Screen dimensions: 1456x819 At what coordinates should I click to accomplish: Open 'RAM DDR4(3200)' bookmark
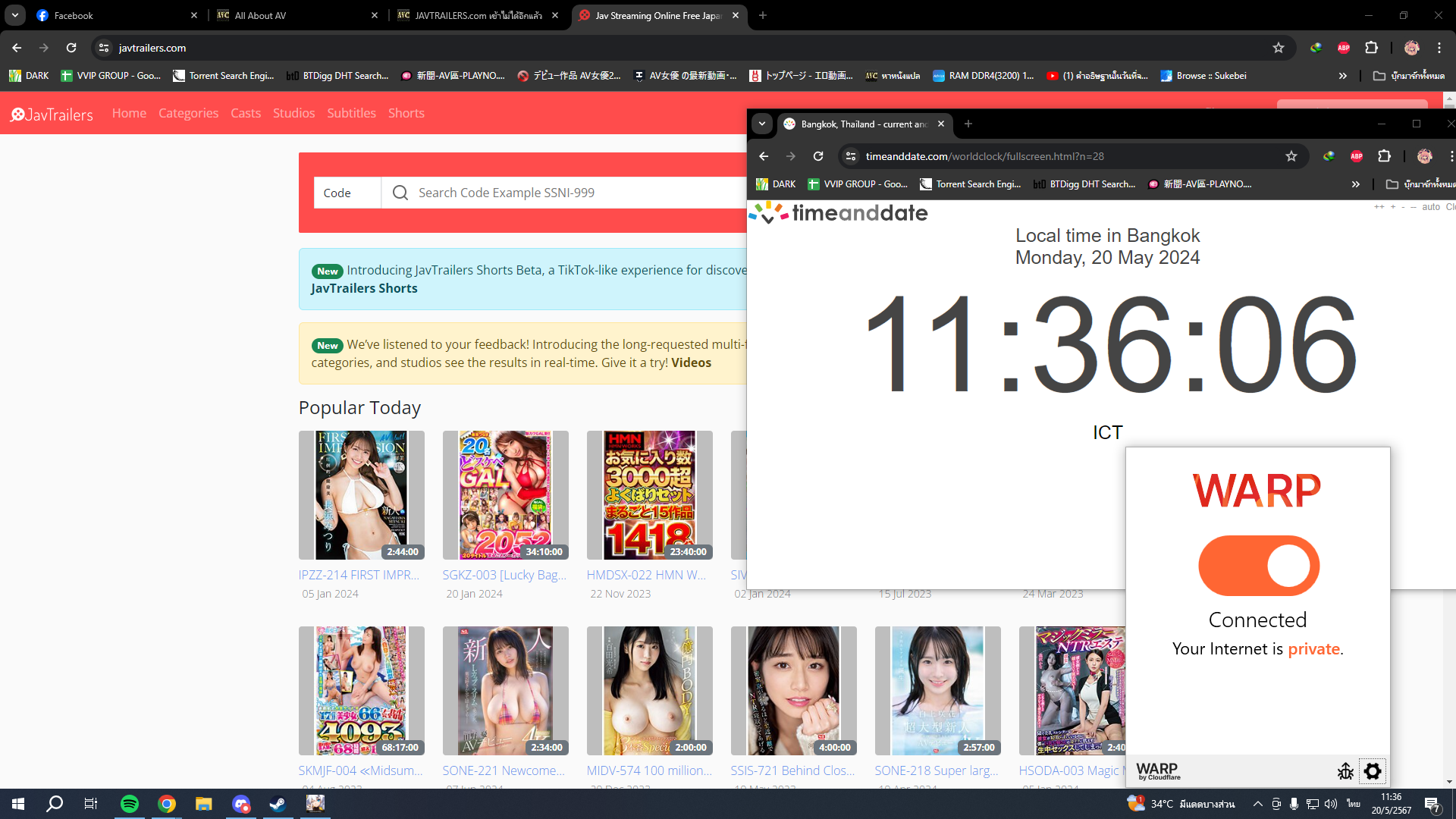point(983,76)
